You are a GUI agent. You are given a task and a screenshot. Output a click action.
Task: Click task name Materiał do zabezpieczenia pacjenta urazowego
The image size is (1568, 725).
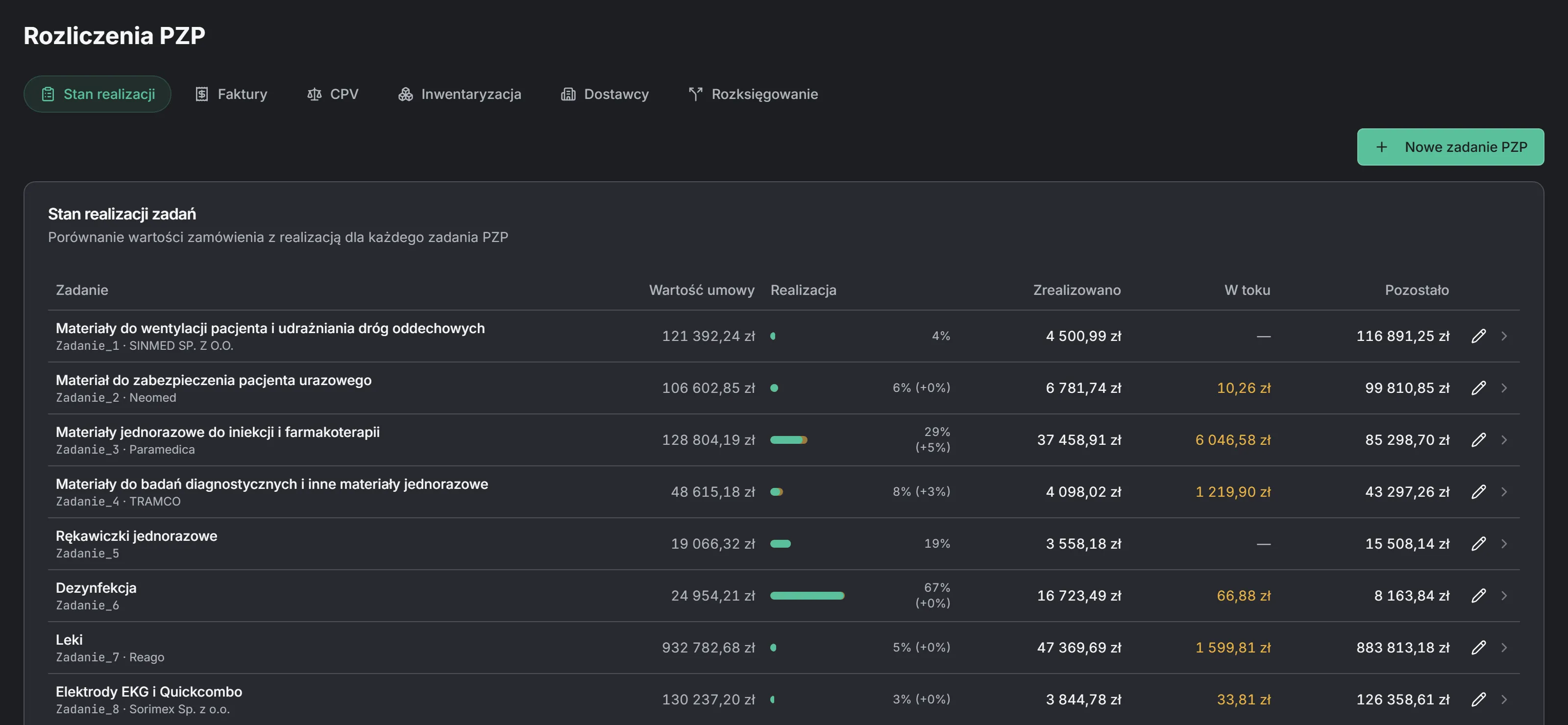click(214, 381)
